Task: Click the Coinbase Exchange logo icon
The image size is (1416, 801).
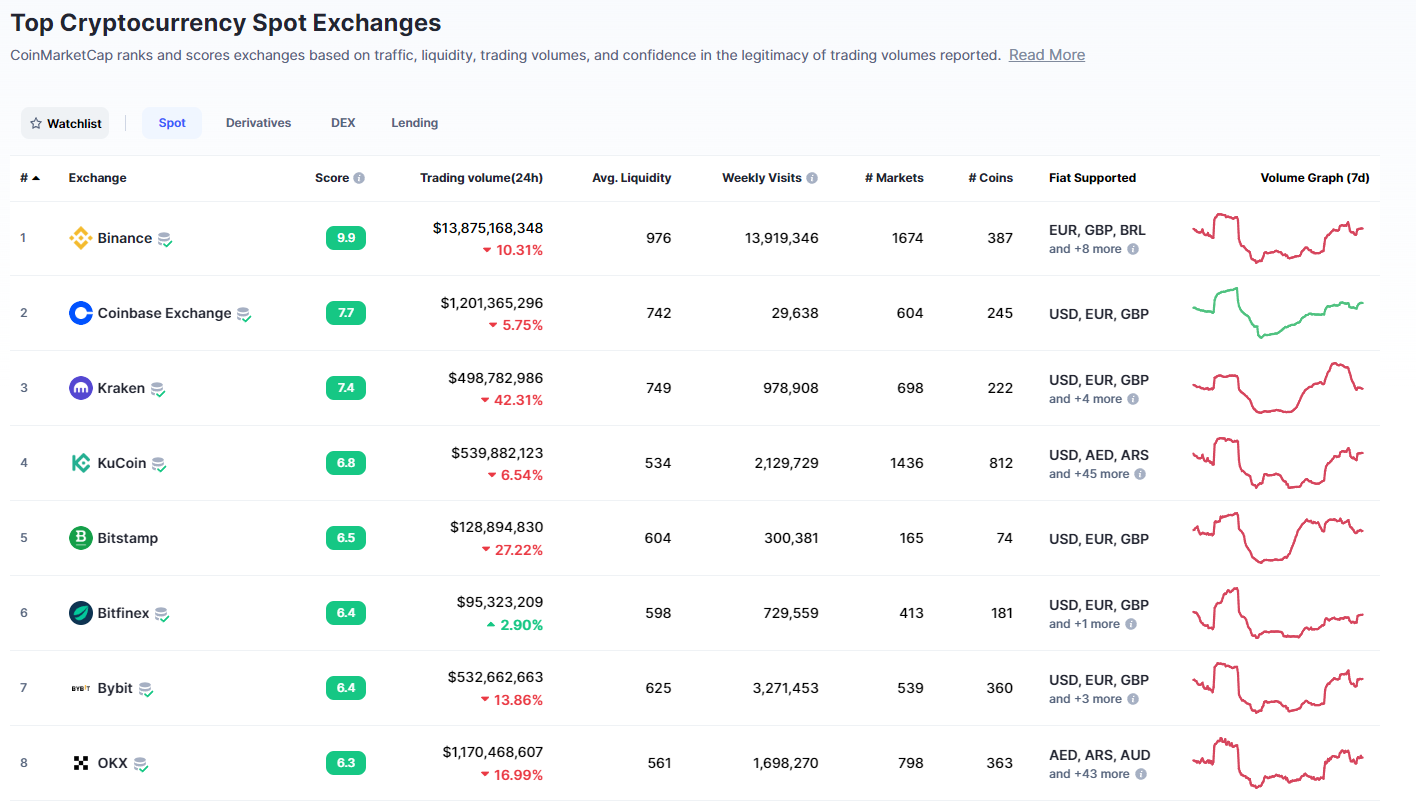Action: pyautogui.click(x=81, y=313)
